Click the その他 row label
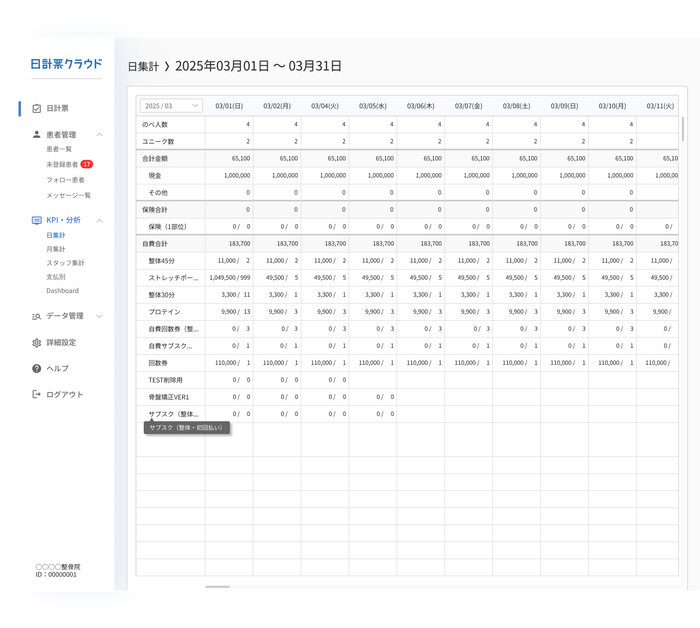This screenshot has width=700, height=628. [158, 193]
